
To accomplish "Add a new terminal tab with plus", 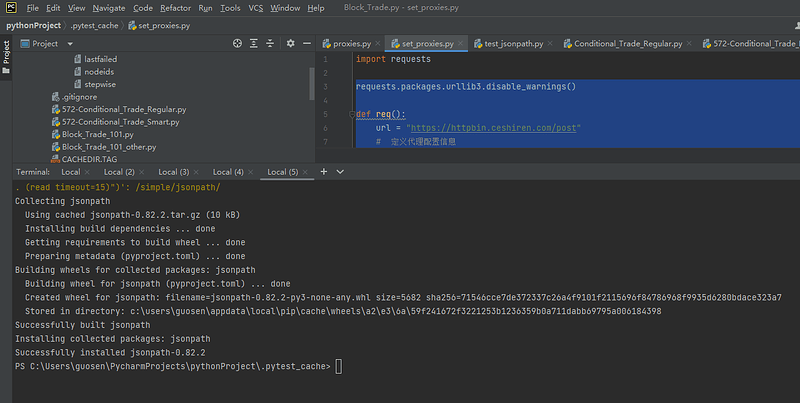I will tap(323, 171).
